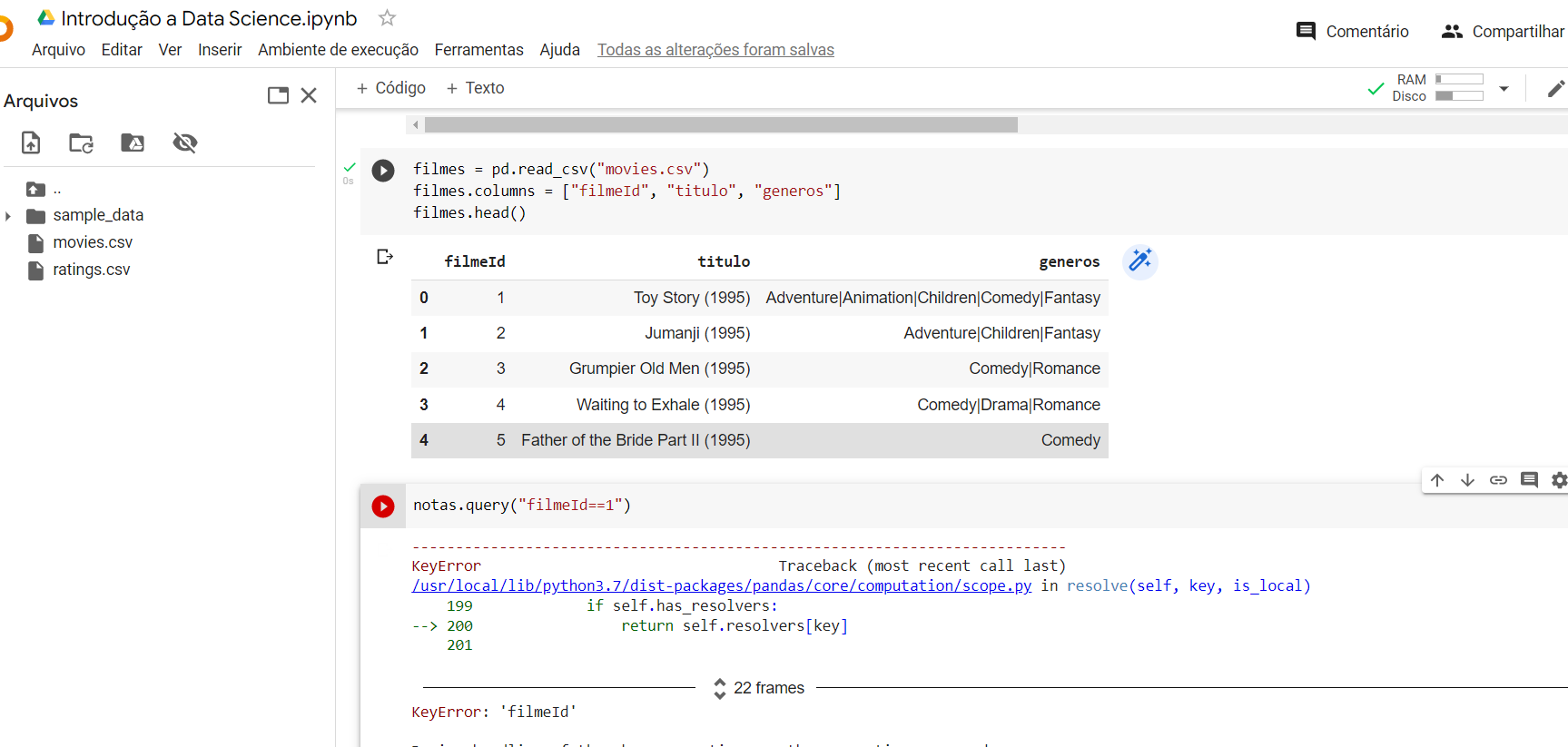
Task: Click the sample_data folder icon
Action: click(35, 216)
